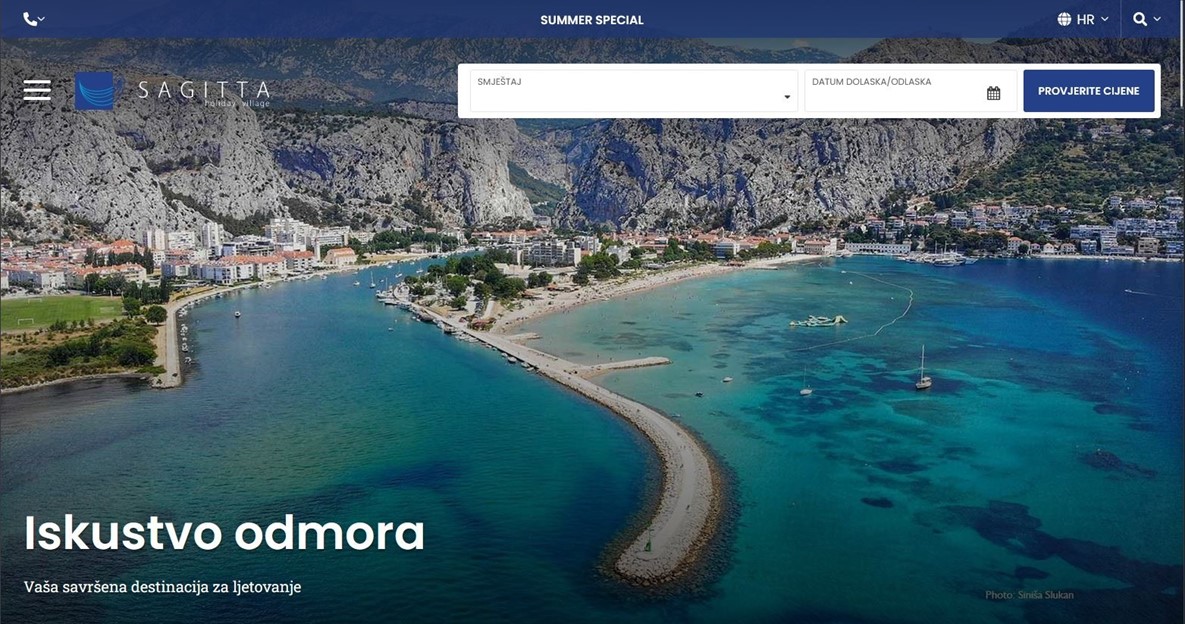
Task: Focus the Datum dolaska/odlaska date field
Action: [911, 91]
